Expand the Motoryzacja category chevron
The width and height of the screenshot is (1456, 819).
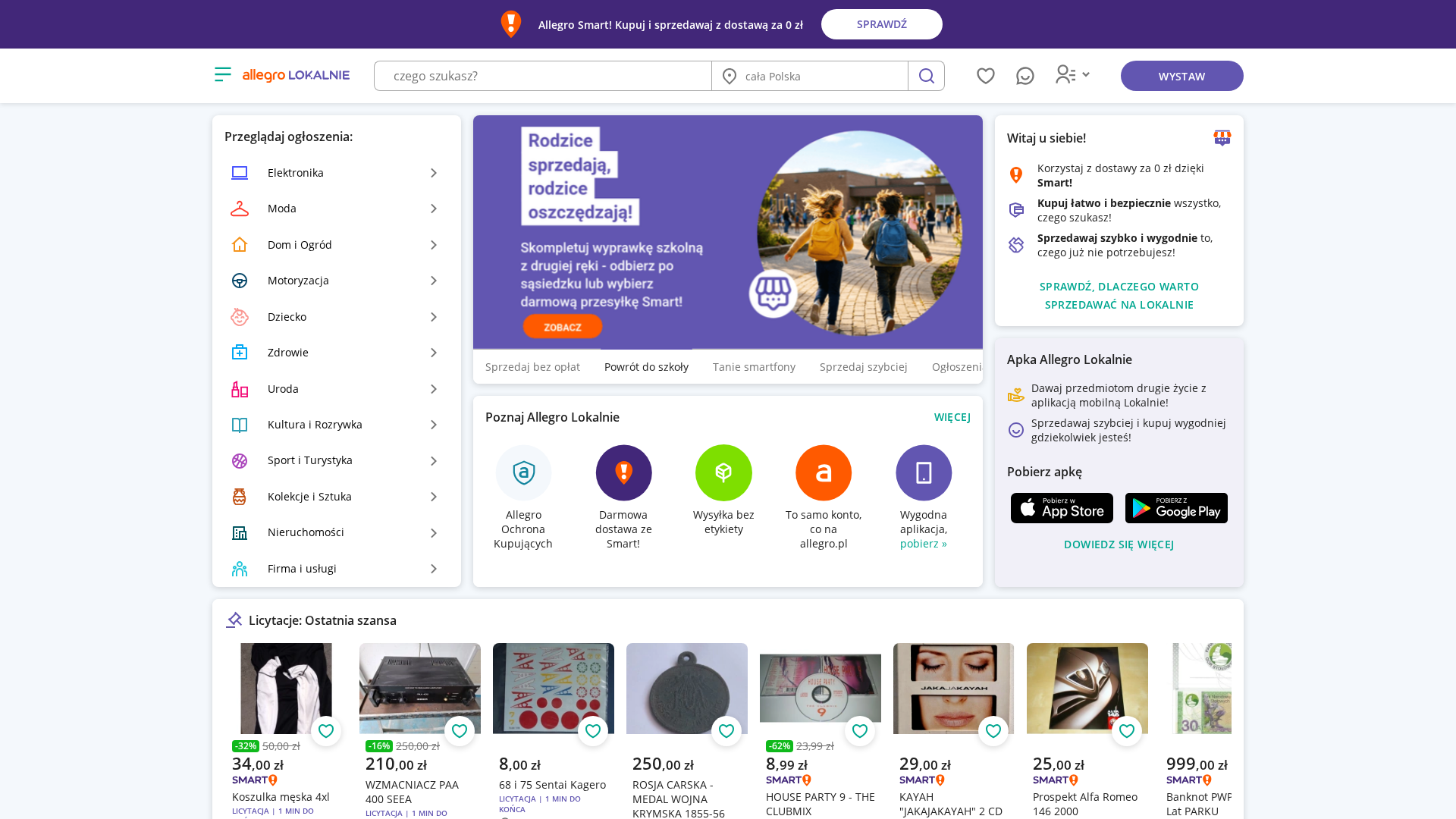point(434,281)
